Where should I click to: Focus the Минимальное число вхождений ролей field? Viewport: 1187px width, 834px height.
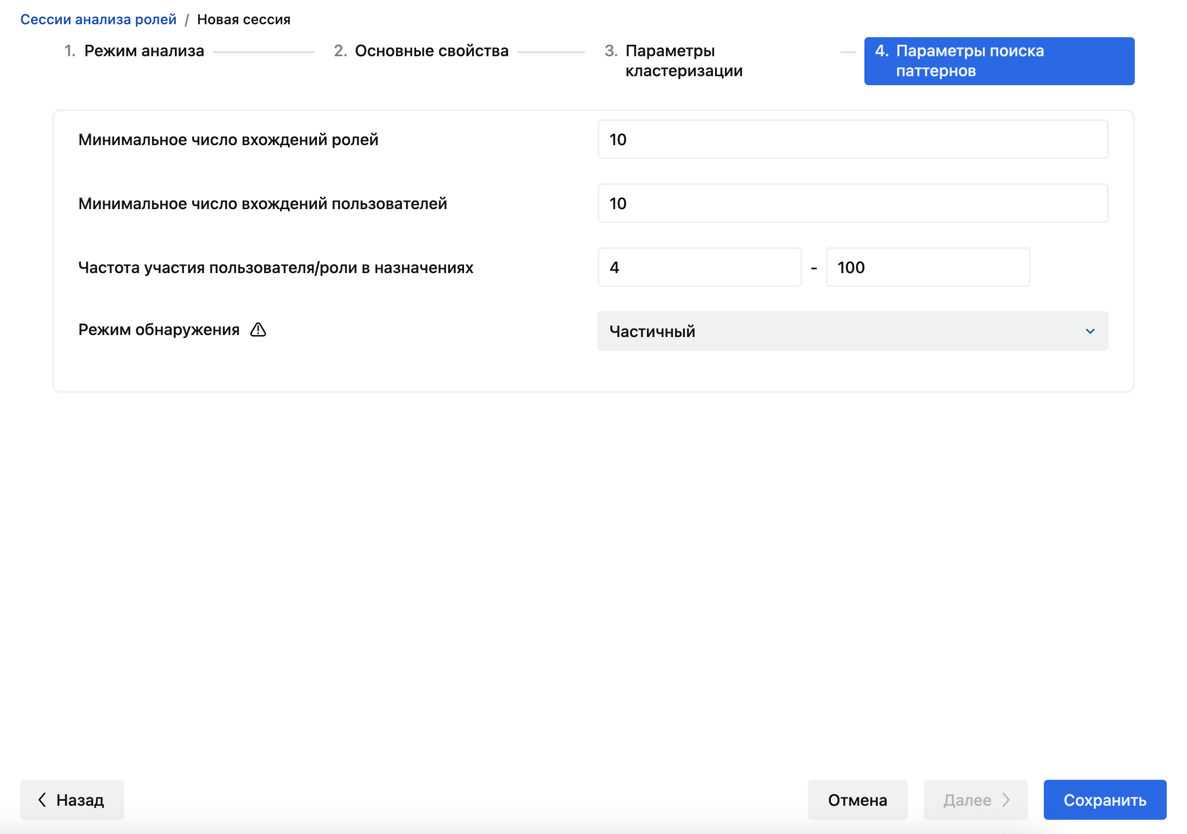point(852,139)
